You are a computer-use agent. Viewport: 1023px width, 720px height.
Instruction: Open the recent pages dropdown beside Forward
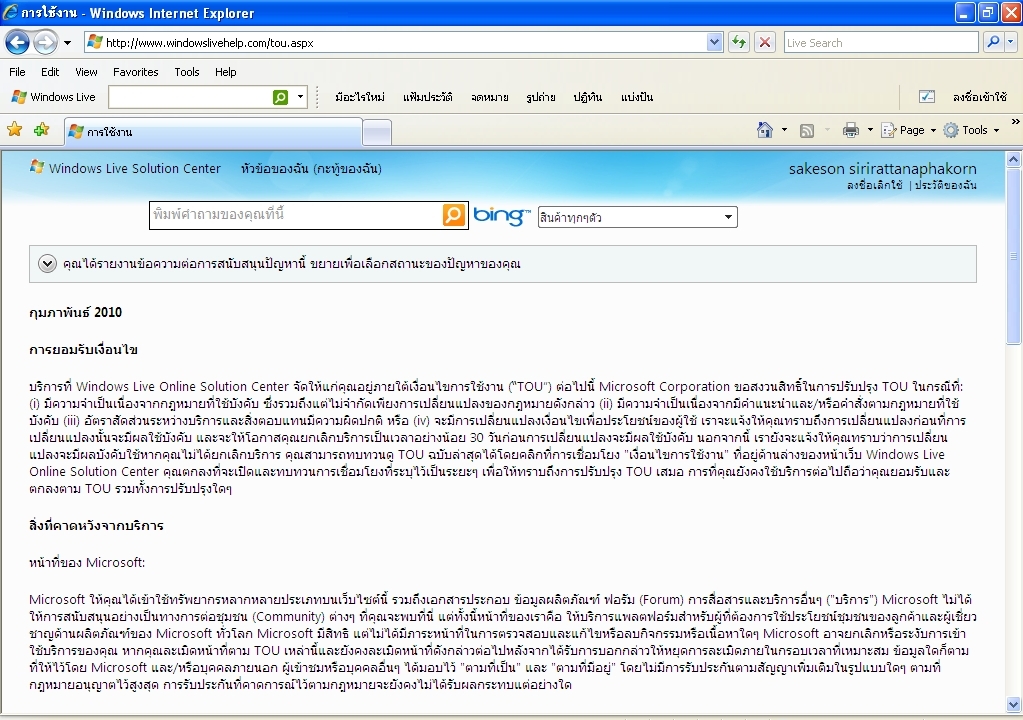pyautogui.click(x=67, y=43)
